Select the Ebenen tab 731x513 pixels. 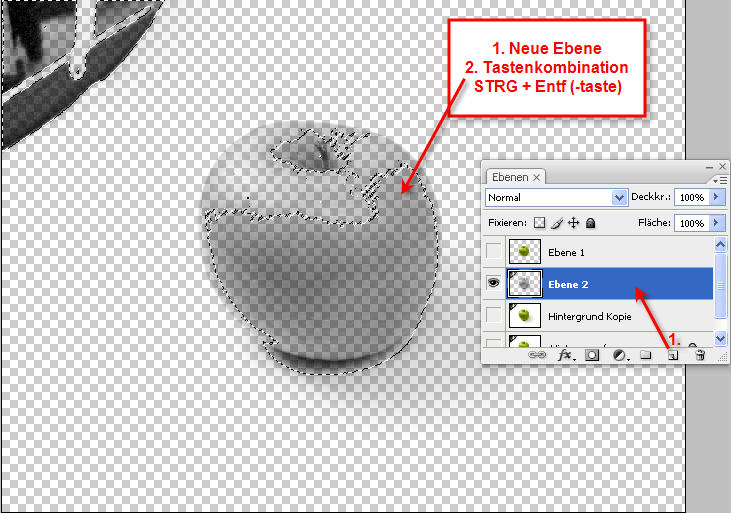click(511, 177)
